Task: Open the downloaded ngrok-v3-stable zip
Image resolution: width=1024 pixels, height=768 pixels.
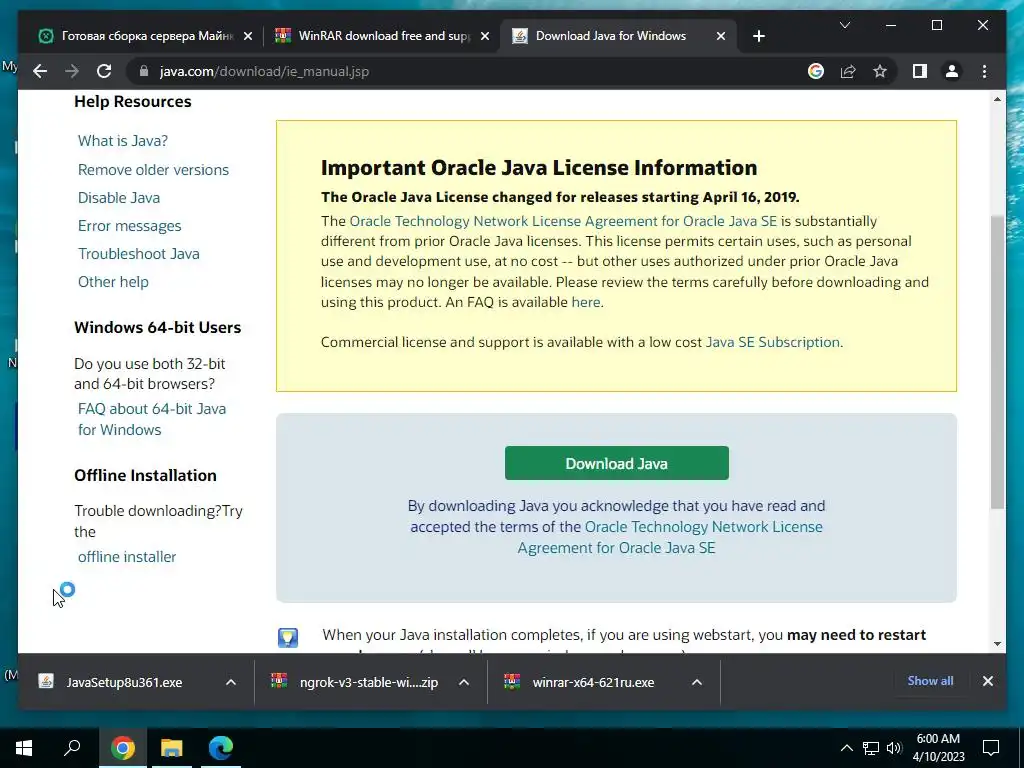Action: (x=369, y=682)
